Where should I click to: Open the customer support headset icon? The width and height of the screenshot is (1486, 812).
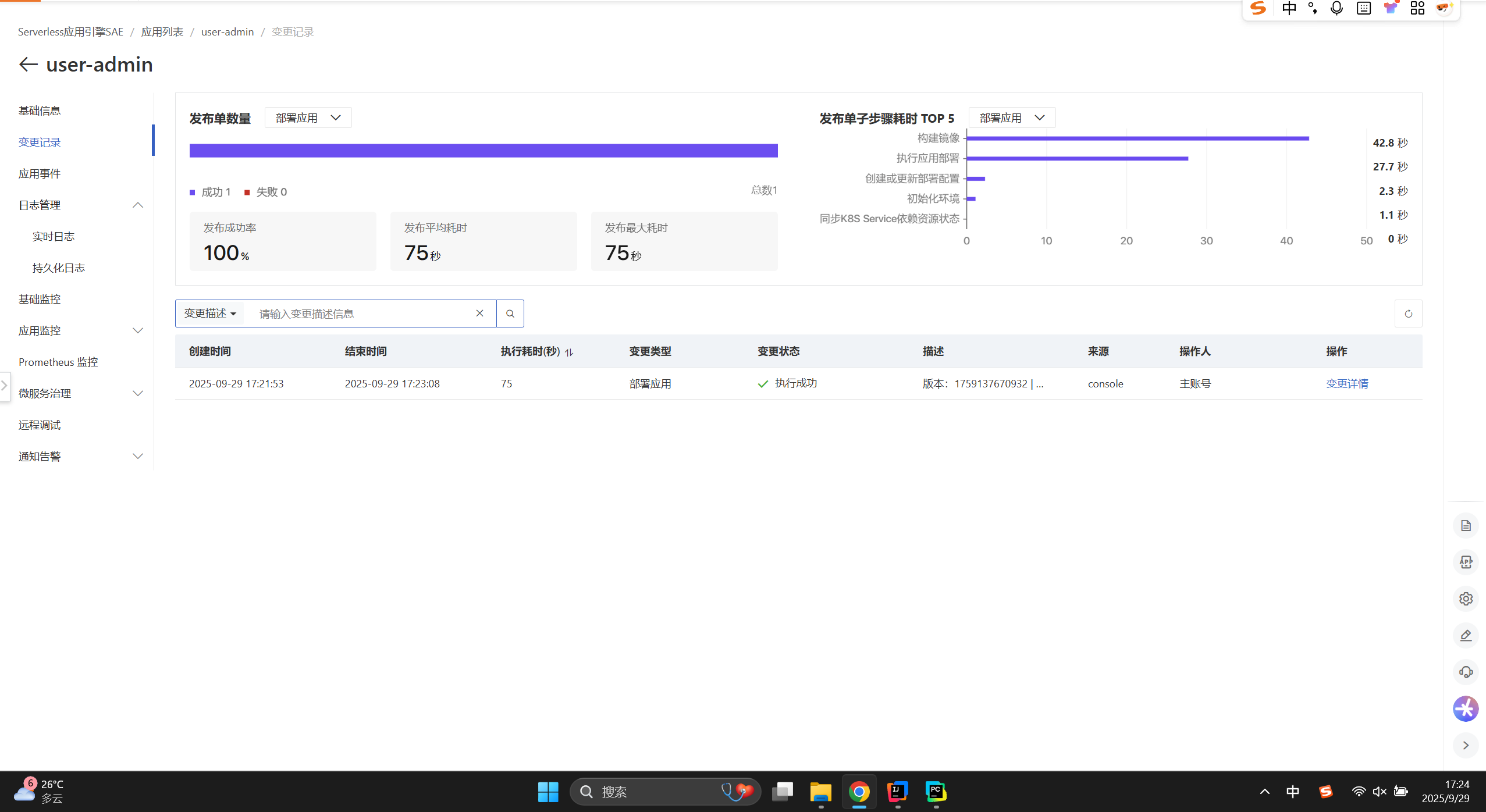1466,672
